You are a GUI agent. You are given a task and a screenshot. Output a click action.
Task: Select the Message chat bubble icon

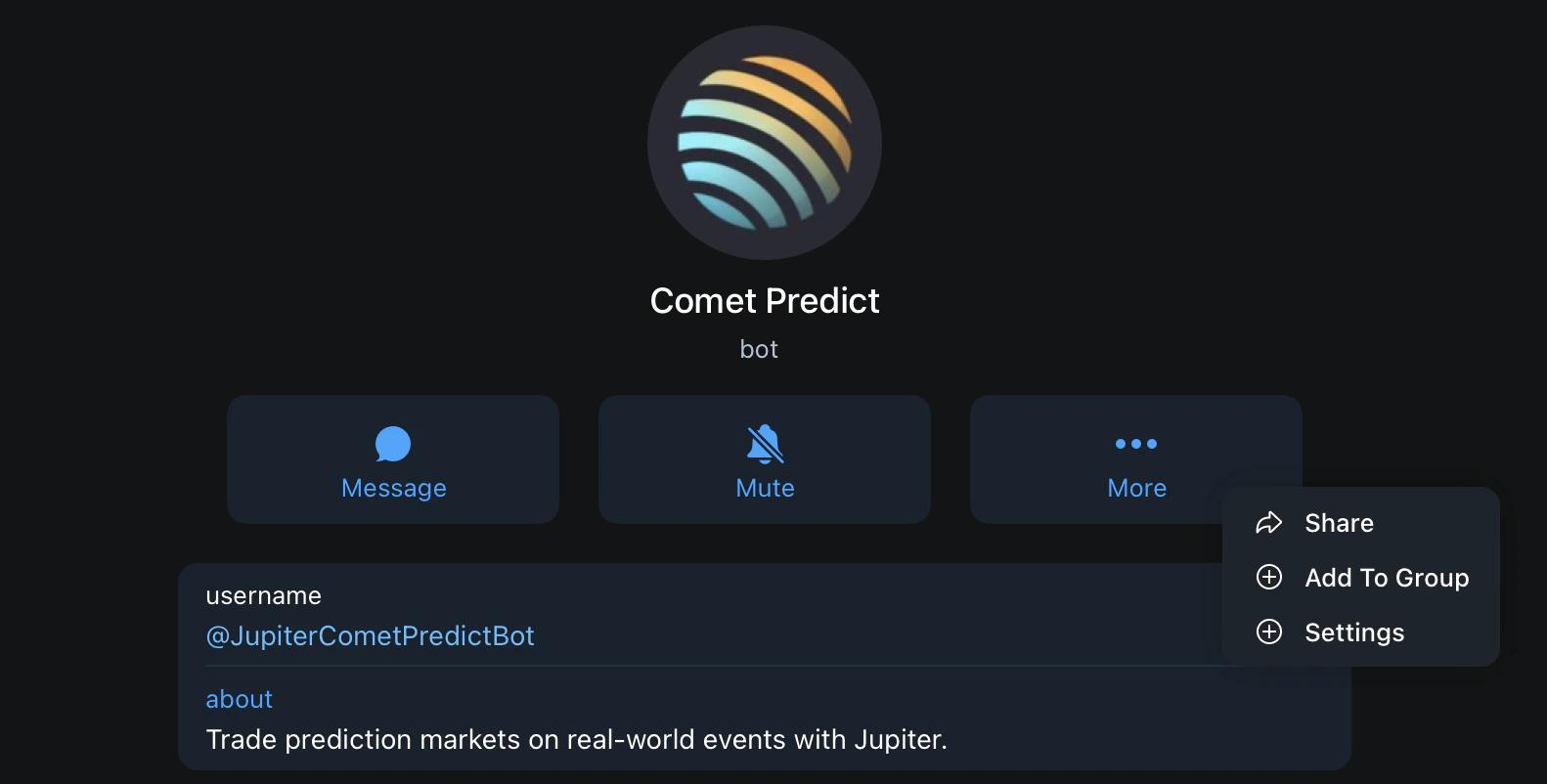393,445
